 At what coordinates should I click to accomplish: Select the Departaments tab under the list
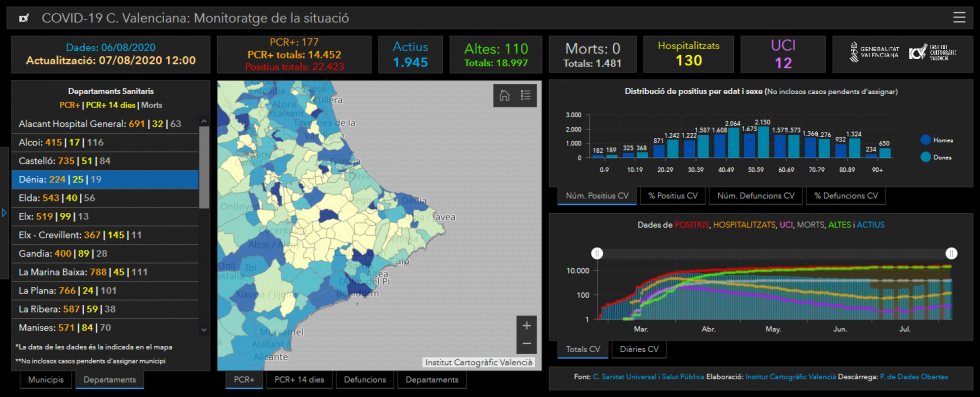pyautogui.click(x=109, y=379)
